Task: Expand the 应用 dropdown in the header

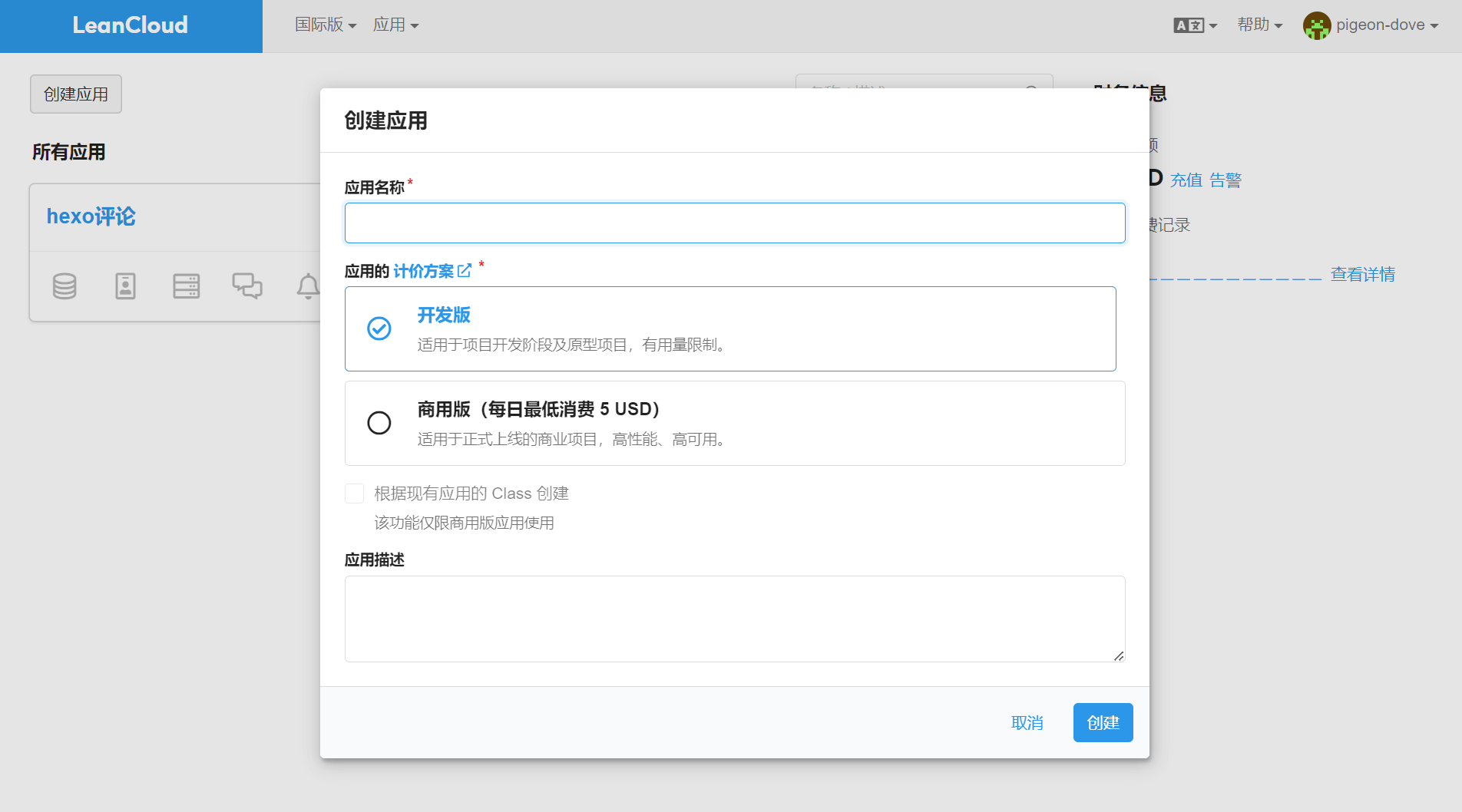Action: coord(395,25)
